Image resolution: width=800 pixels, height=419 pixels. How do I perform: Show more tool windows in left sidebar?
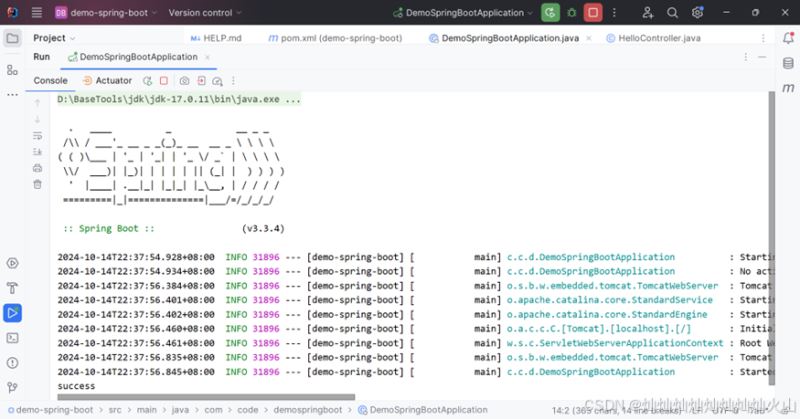pyautogui.click(x=12, y=94)
